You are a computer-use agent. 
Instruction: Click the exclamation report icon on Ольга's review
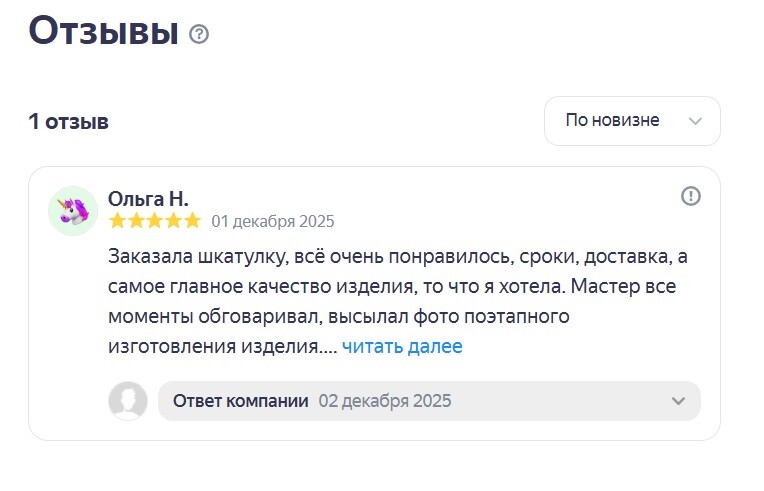pos(690,196)
